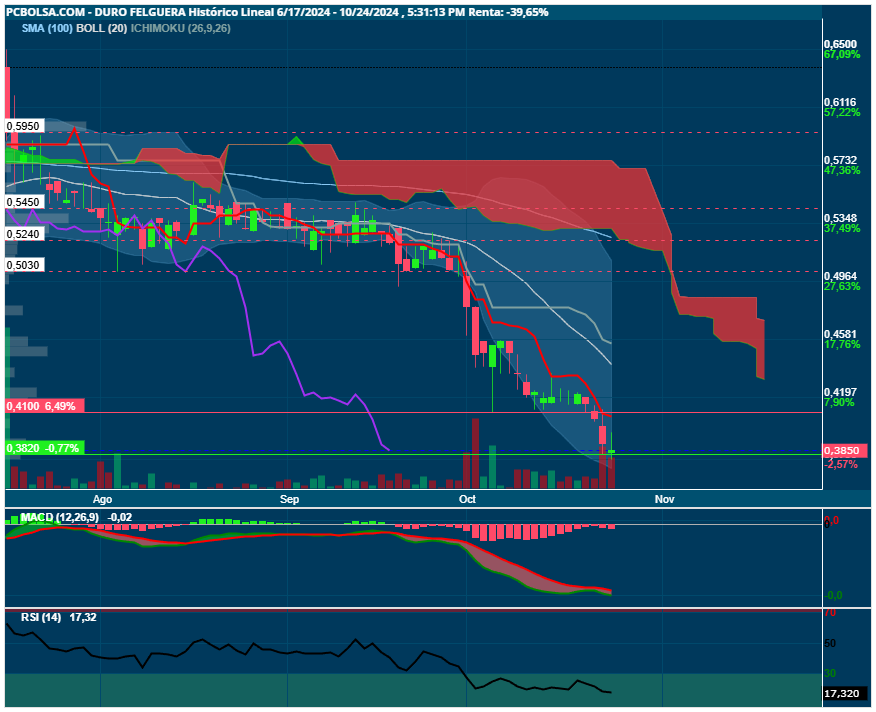Click the 0,4964 axis price
Viewport: 876px width, 712px height.
pos(840,276)
